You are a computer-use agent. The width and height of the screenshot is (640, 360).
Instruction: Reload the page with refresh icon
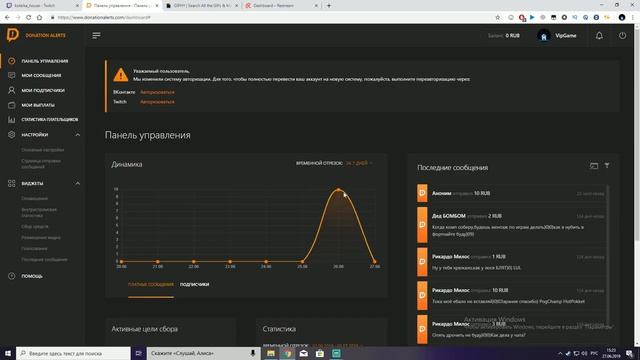pyautogui.click(x=29, y=17)
